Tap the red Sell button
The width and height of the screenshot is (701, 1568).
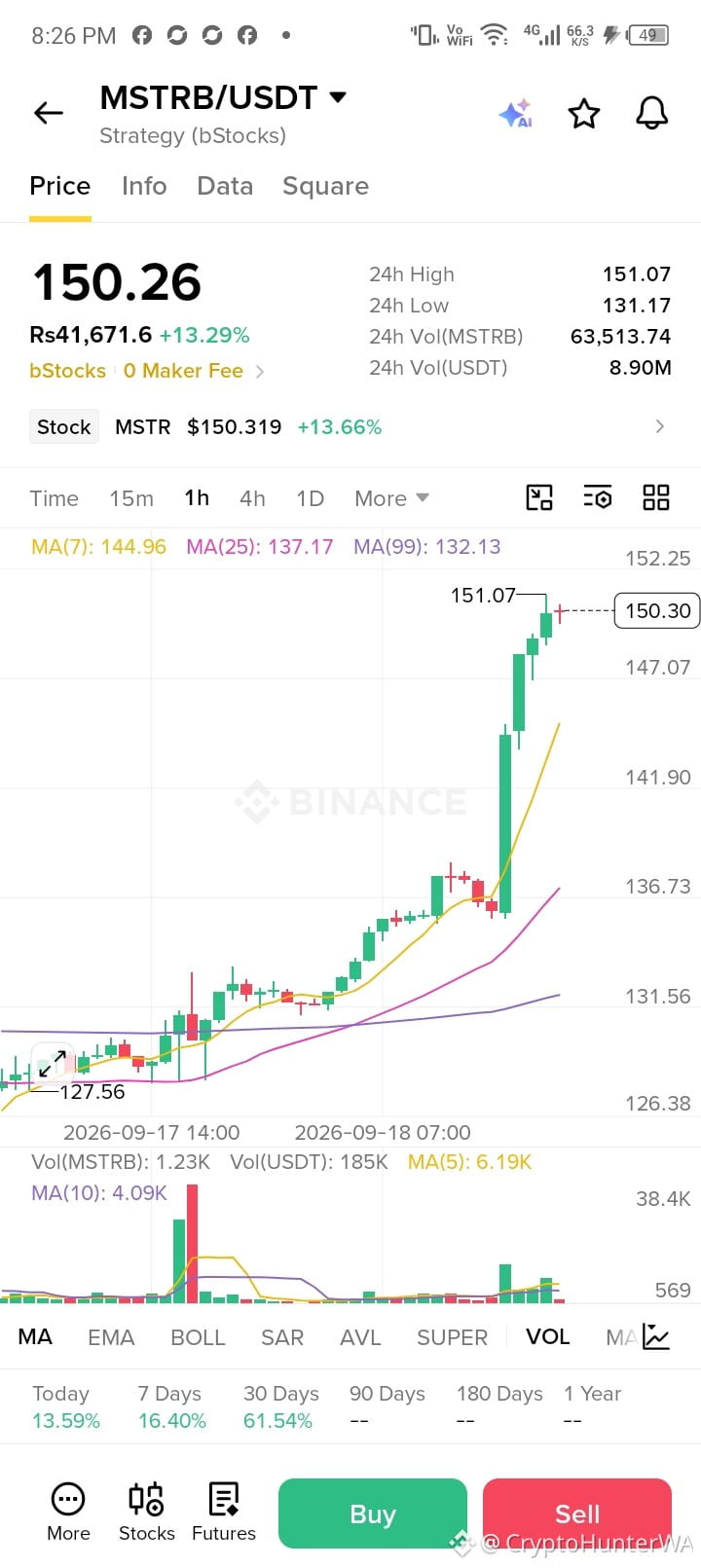coord(577,1513)
